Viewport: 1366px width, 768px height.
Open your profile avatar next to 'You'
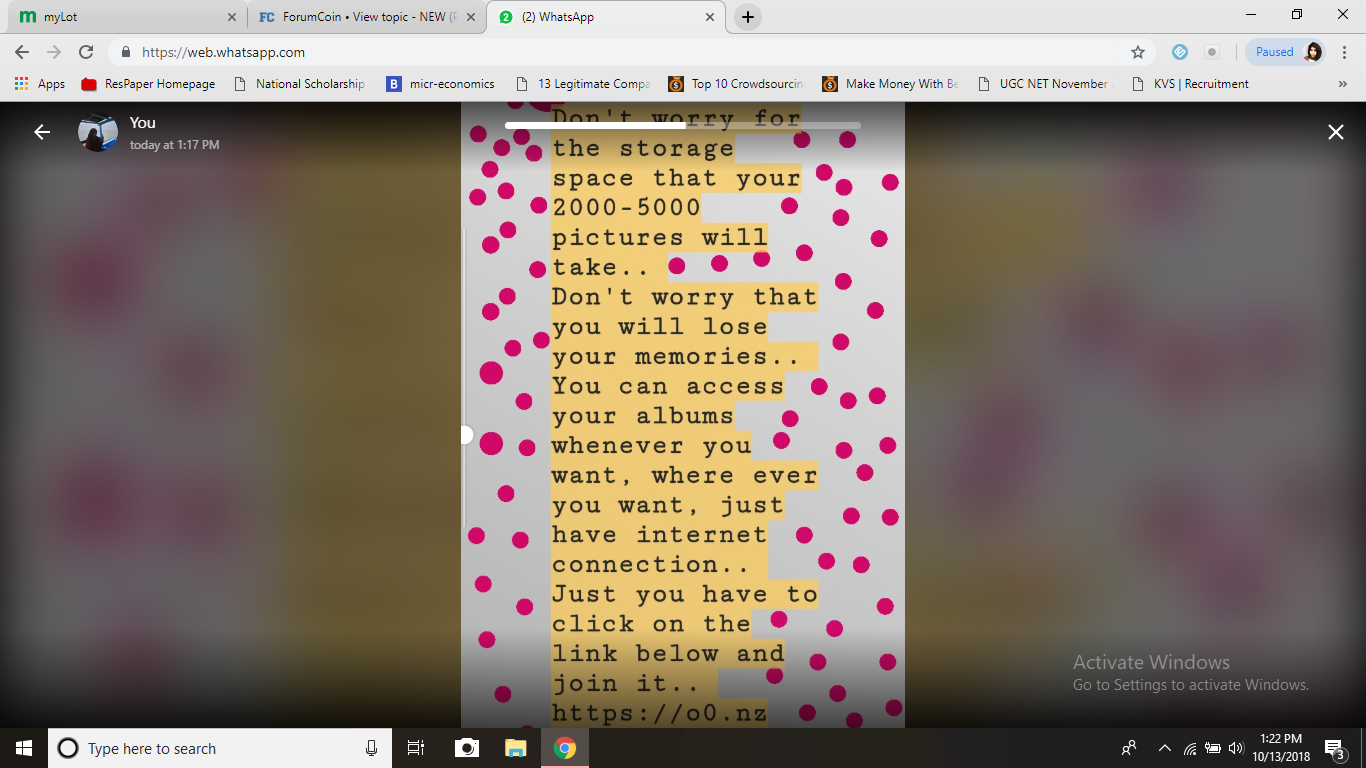pyautogui.click(x=98, y=131)
